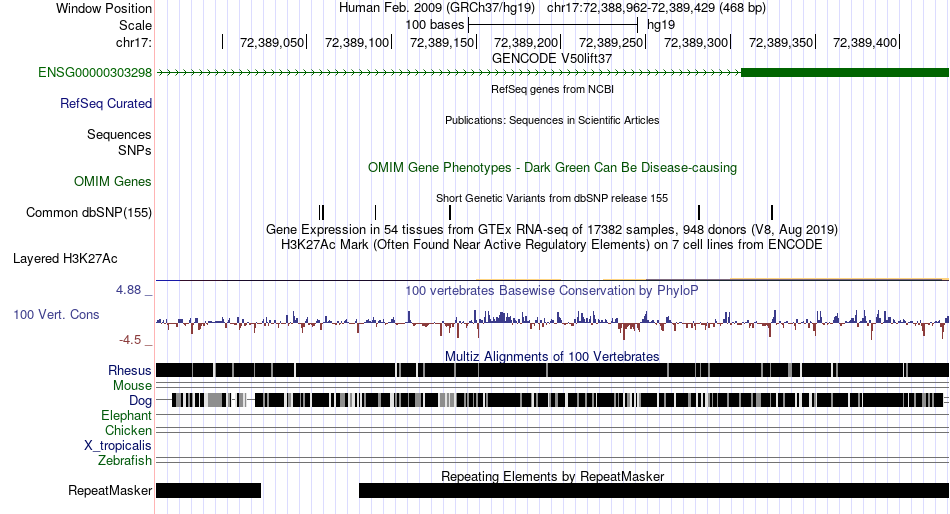950x514 pixels.
Task: Click the Layered H3K27Ac track label
Action: point(65,259)
